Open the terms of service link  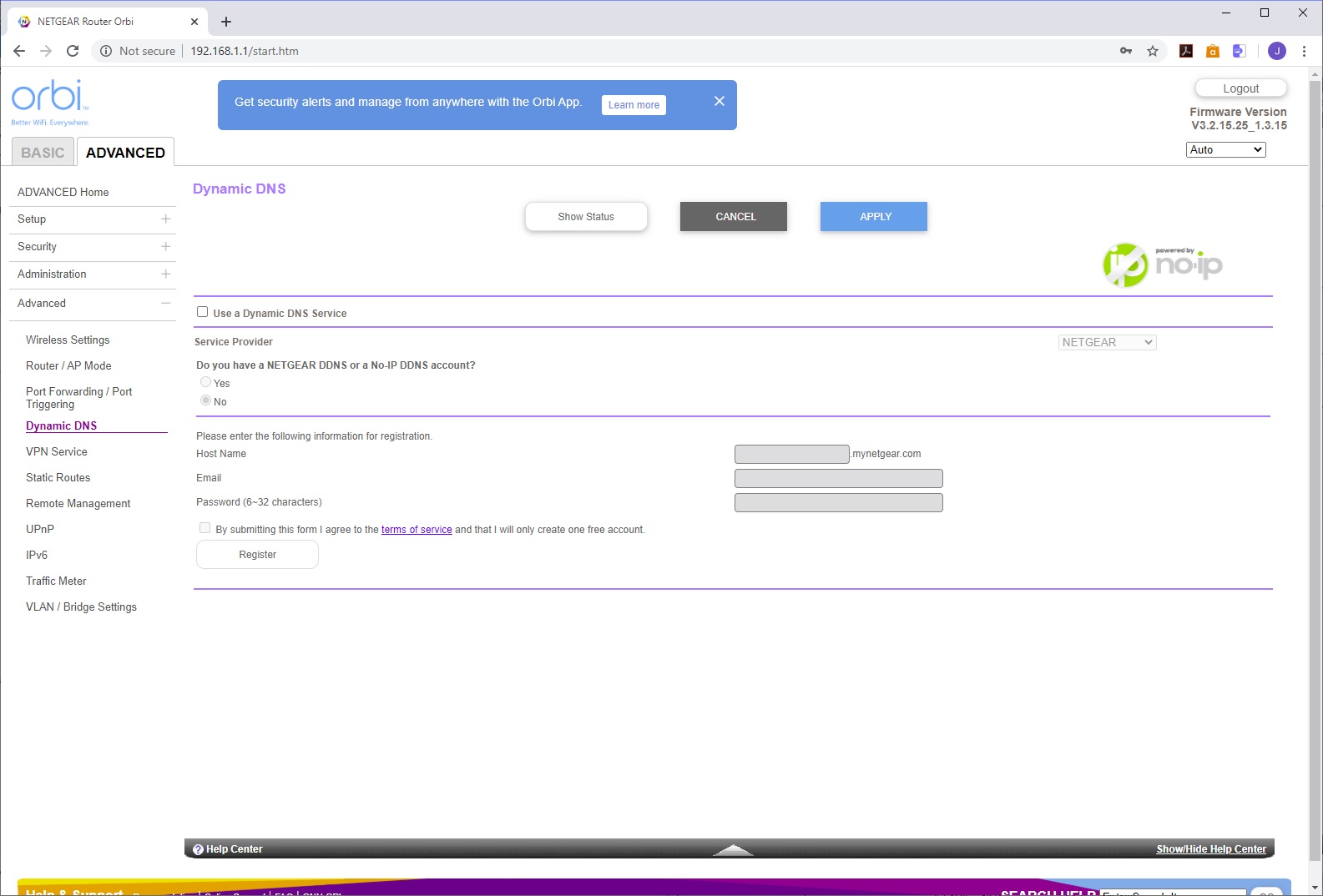[x=417, y=530]
